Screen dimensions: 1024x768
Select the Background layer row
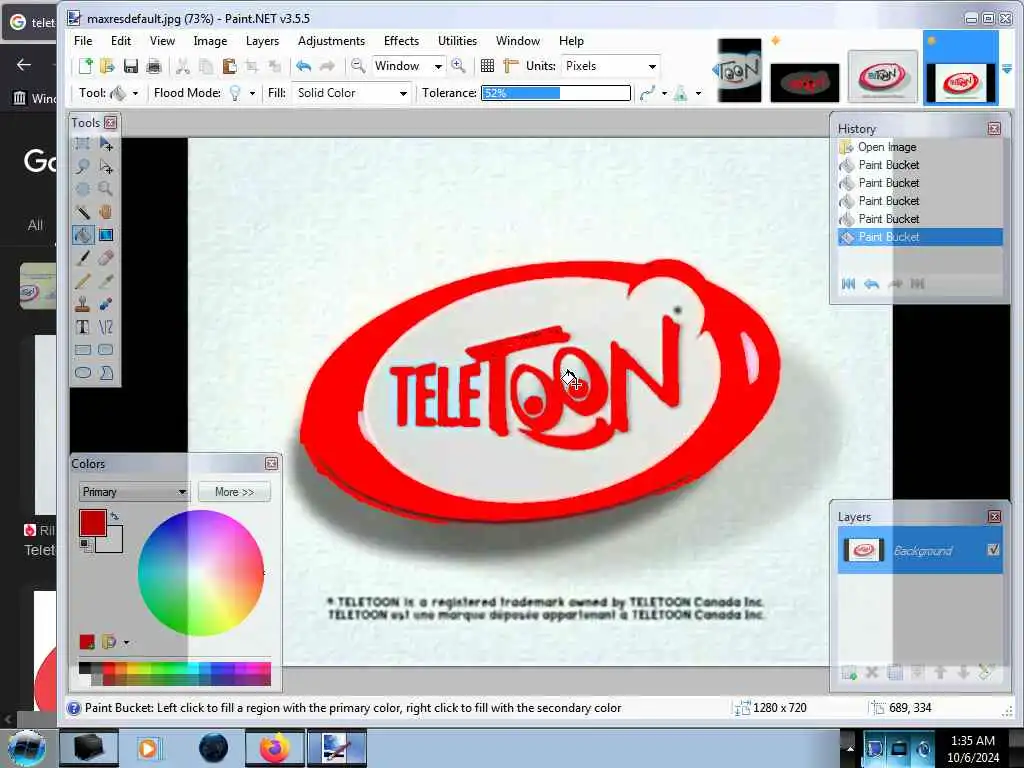click(920, 550)
